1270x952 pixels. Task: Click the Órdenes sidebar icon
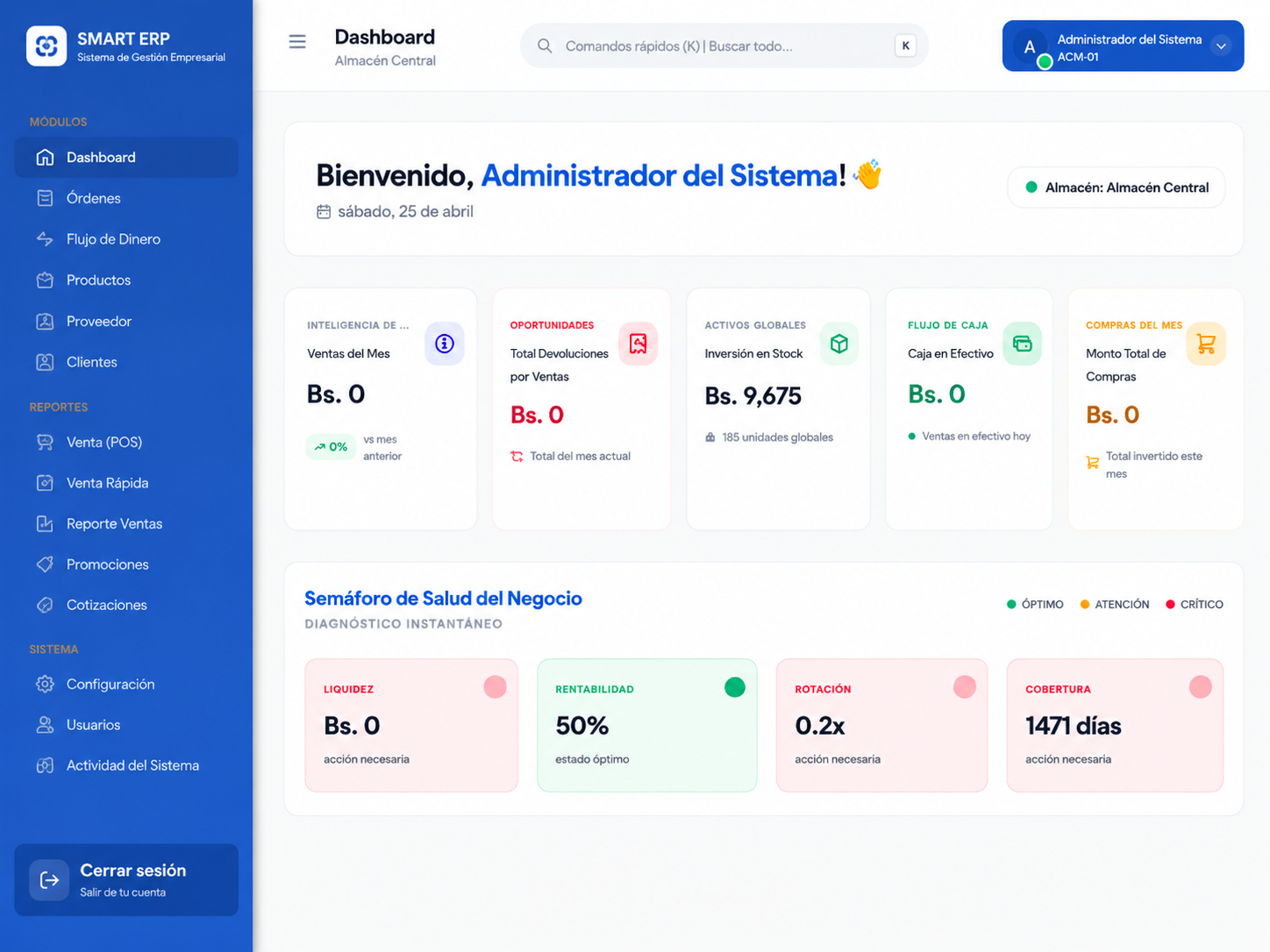tap(45, 198)
